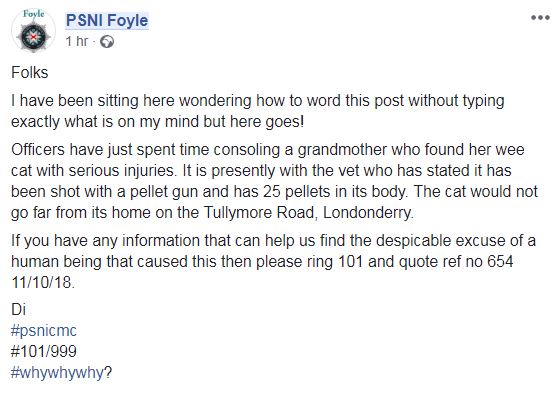Click the words "Officers have just spent"
Screen dimensions: 554x397
coord(94,150)
